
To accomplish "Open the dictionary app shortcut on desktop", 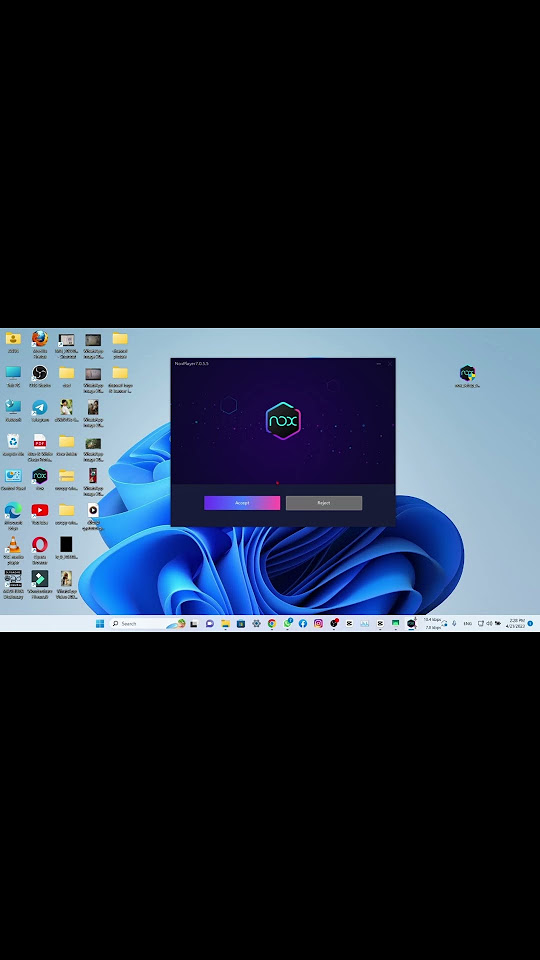I will [13, 583].
